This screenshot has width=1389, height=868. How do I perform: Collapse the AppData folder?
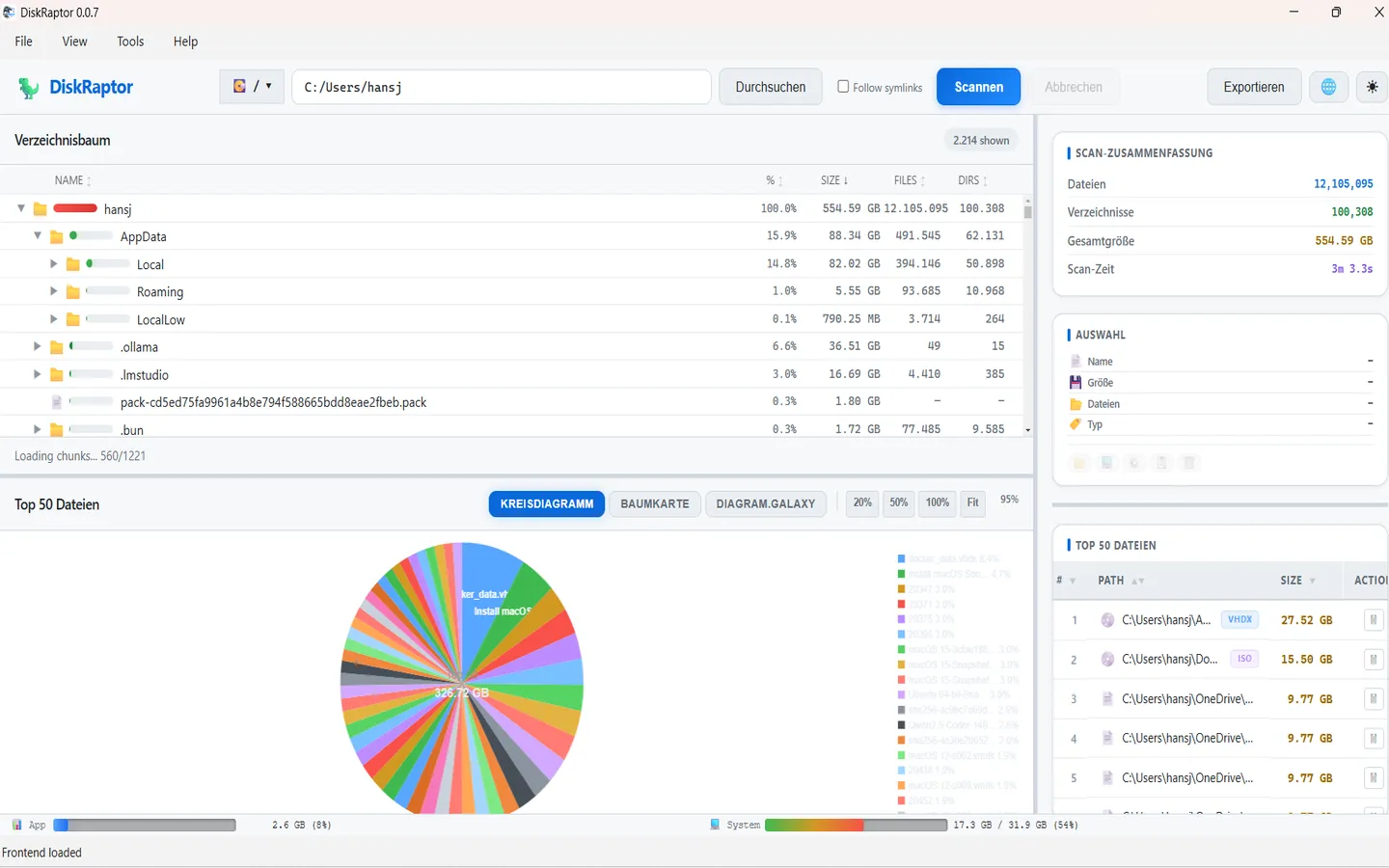tap(38, 235)
